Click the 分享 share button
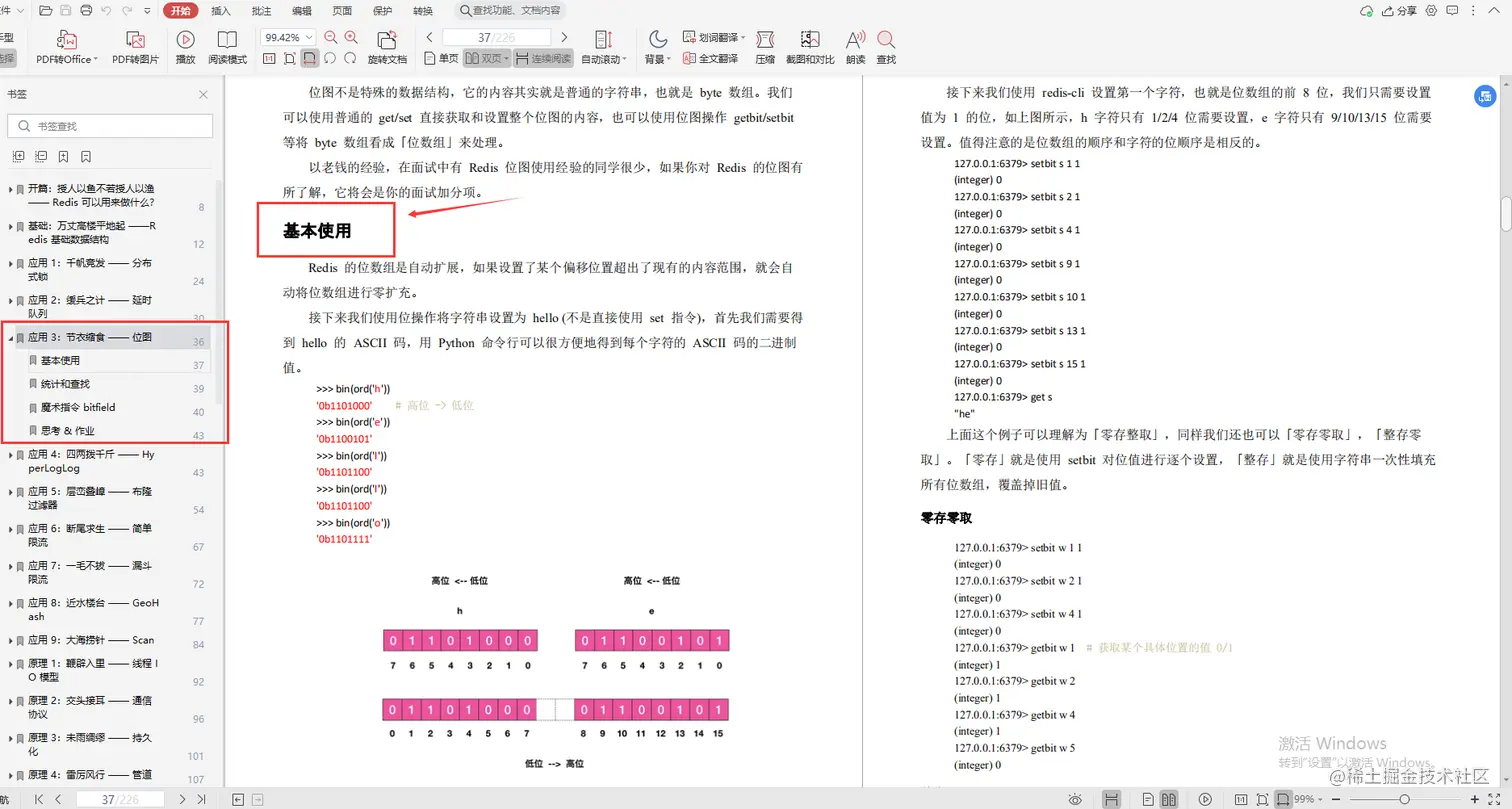 (1396, 10)
